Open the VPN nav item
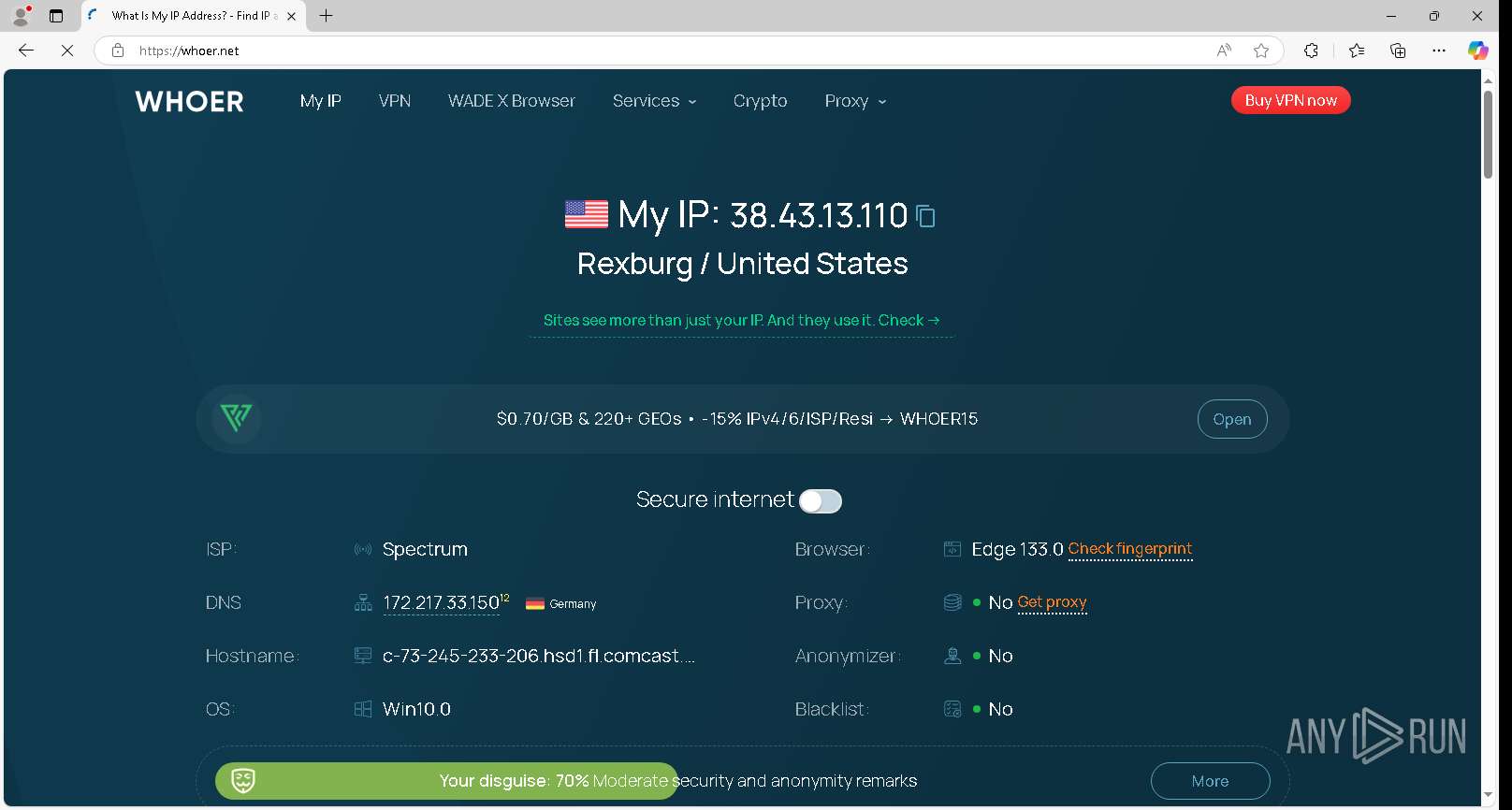This screenshot has width=1512, height=810. (395, 101)
